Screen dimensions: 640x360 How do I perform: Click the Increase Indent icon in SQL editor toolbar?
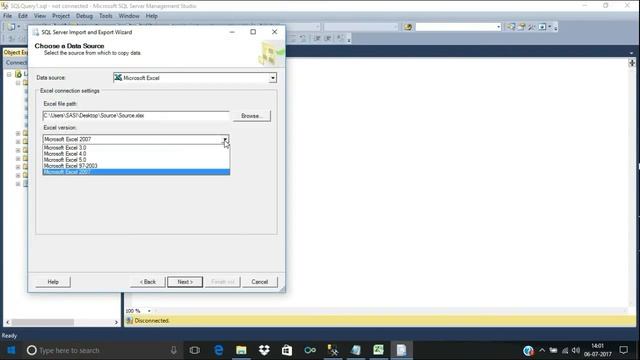[328, 38]
